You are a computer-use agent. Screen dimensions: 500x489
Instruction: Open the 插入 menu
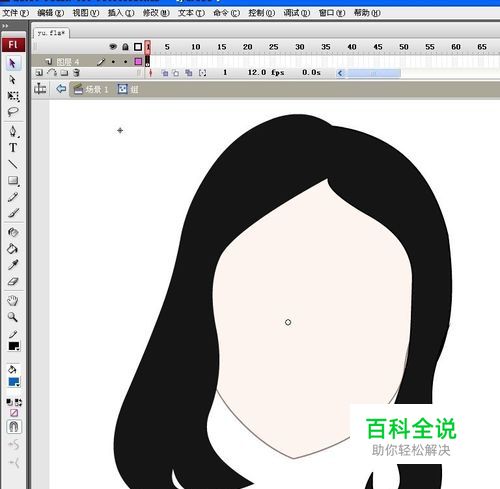coord(121,13)
